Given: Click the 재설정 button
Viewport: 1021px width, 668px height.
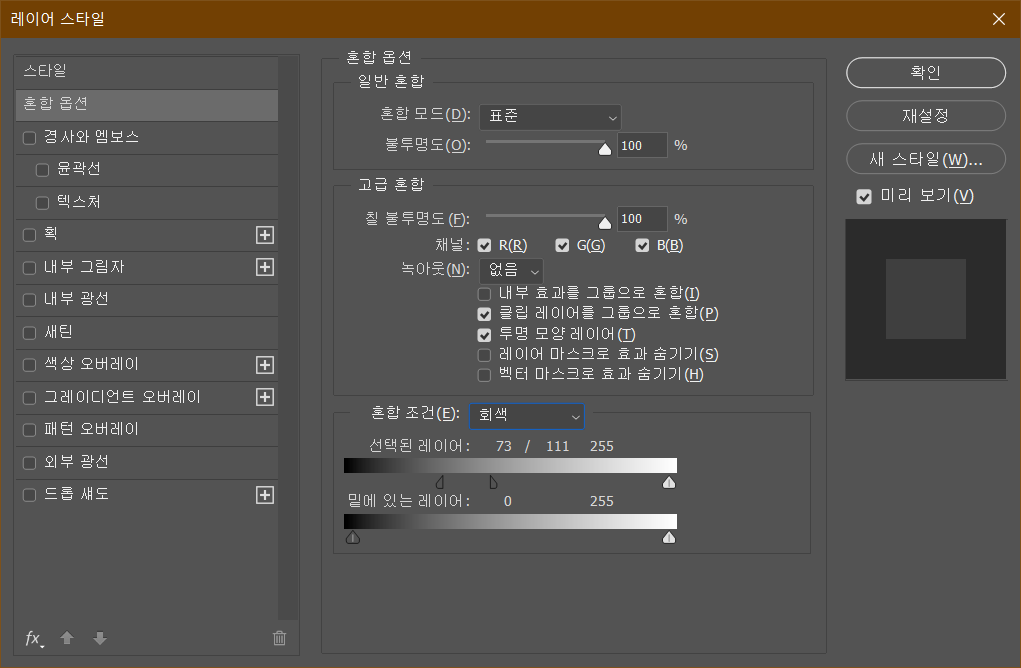Looking at the screenshot, I should [x=926, y=116].
